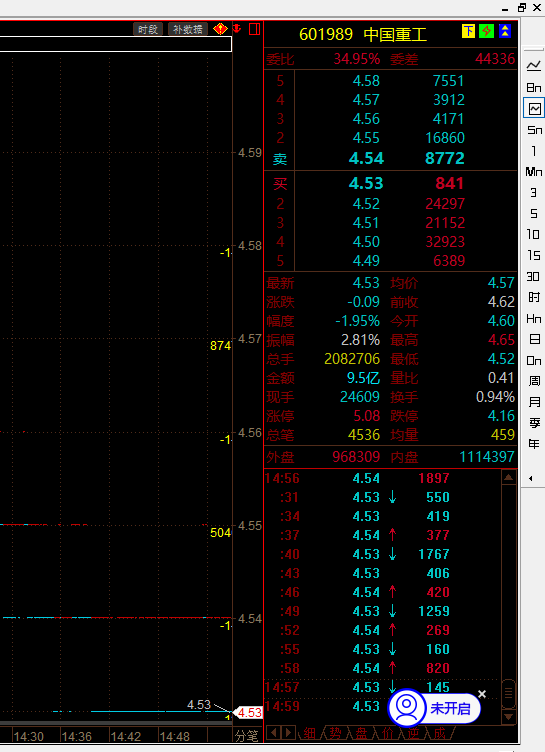Switch to the quarterly 季 period

[534, 423]
